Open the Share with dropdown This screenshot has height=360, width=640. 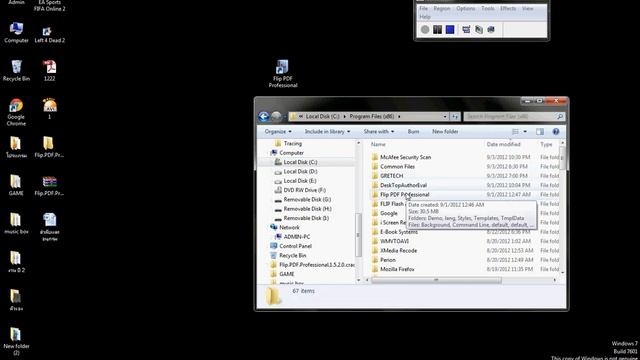[379, 131]
